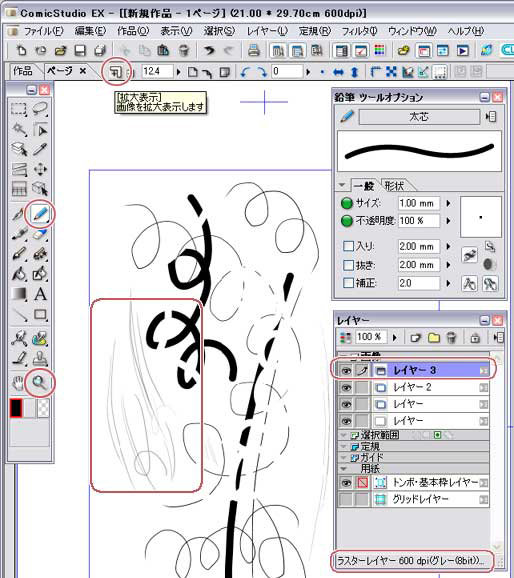
Task: Click the サイズ value field 1.00 mm
Action: coord(419,203)
